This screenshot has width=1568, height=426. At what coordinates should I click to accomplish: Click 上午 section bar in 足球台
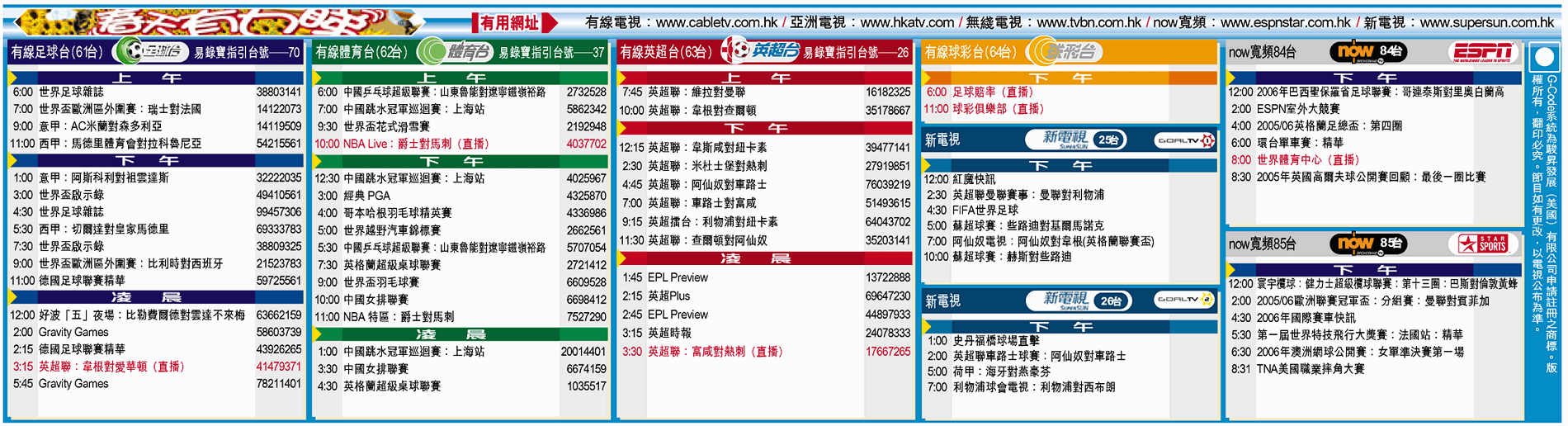pyautogui.click(x=155, y=78)
